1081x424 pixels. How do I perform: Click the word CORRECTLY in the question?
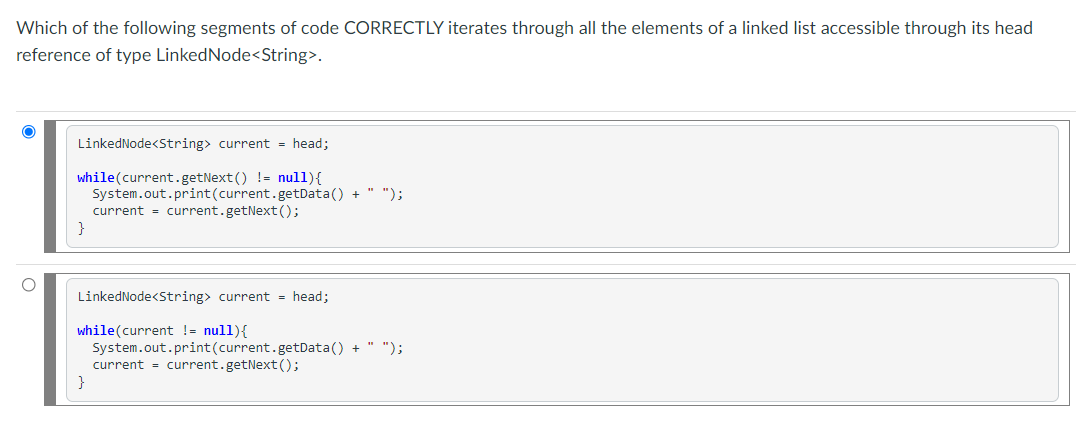pos(393,28)
